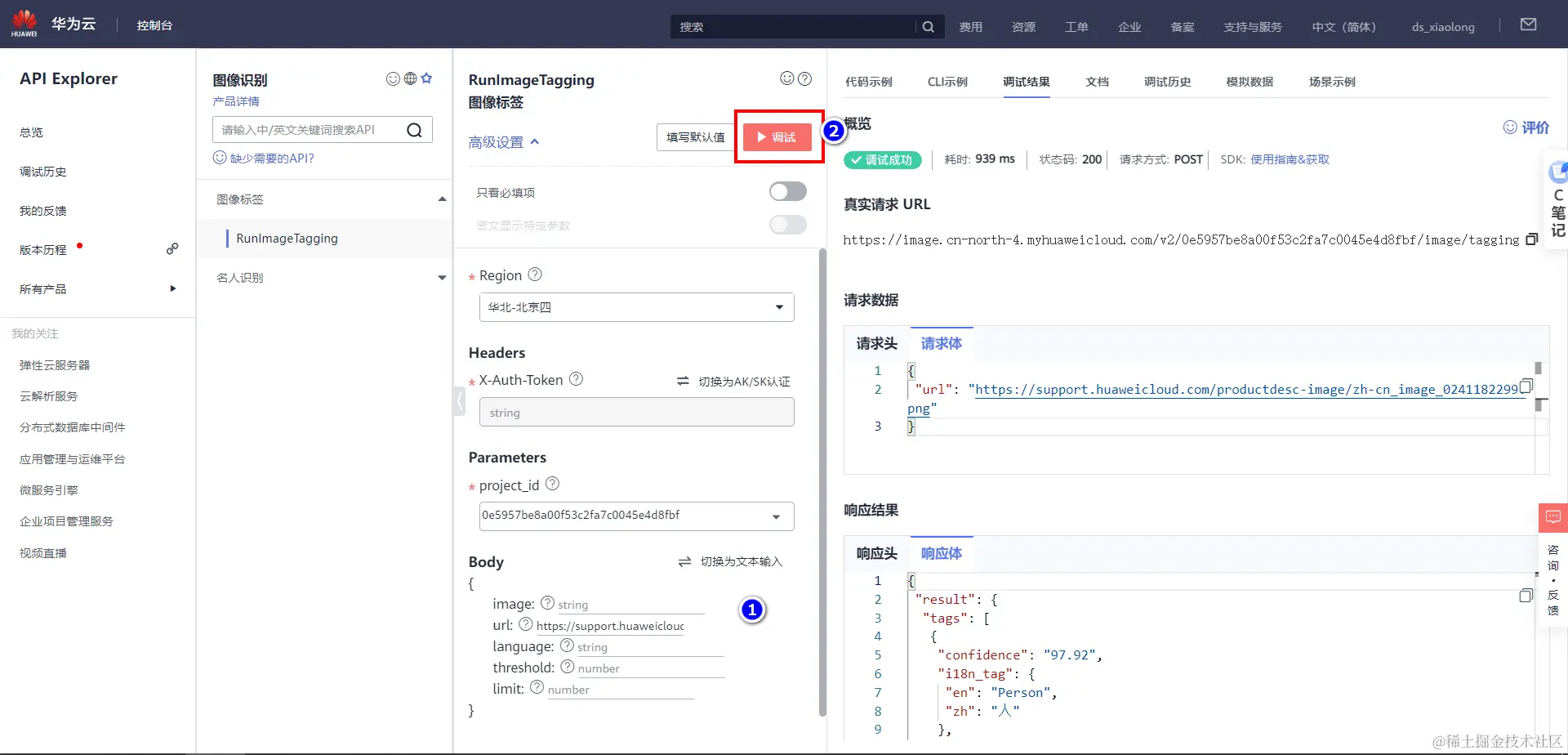Switch to 场景示例 tab

tap(1332, 82)
